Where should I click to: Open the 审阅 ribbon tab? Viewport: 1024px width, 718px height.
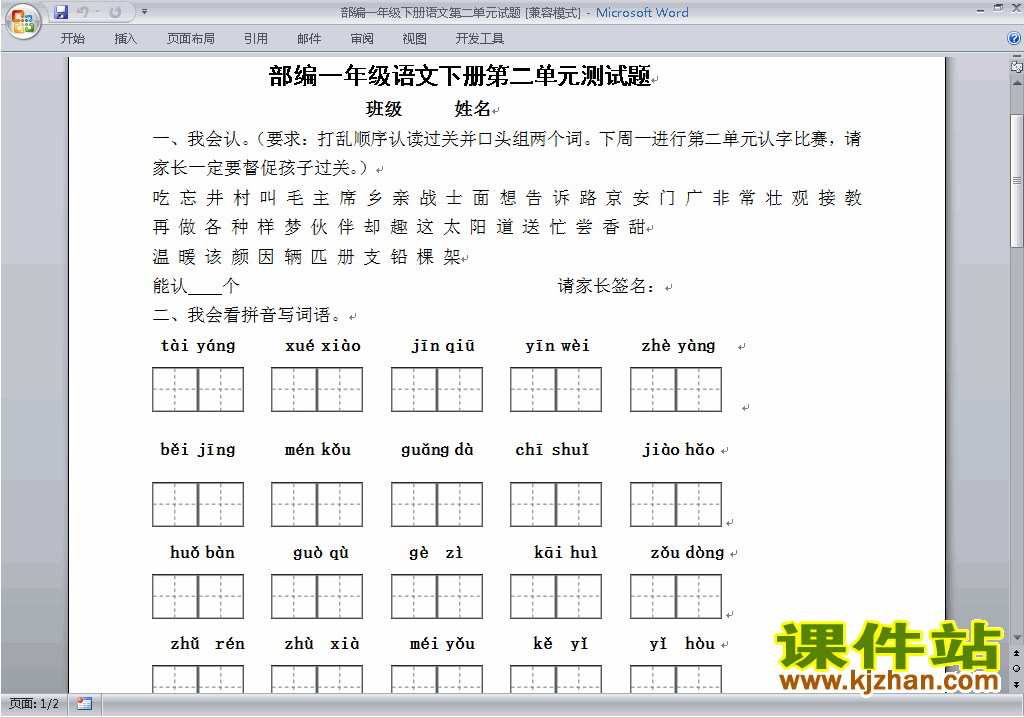362,39
